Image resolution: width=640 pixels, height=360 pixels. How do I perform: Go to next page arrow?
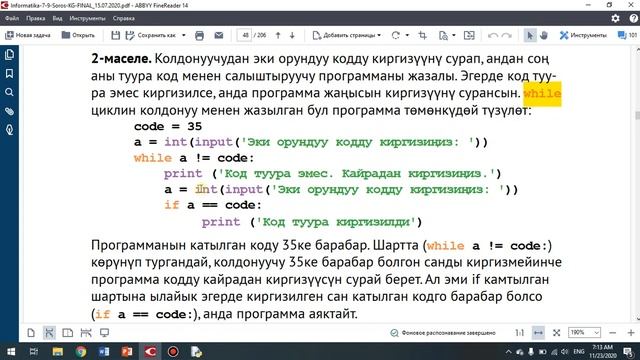292,36
